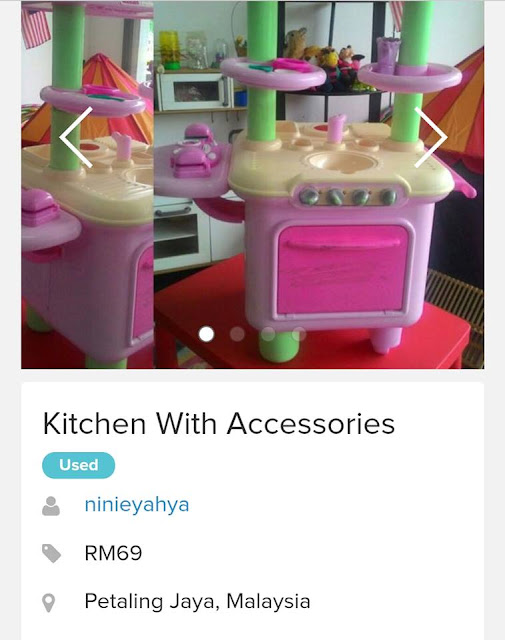Click the RM69 price text
Screen dimensions: 505x640
pos(113,553)
